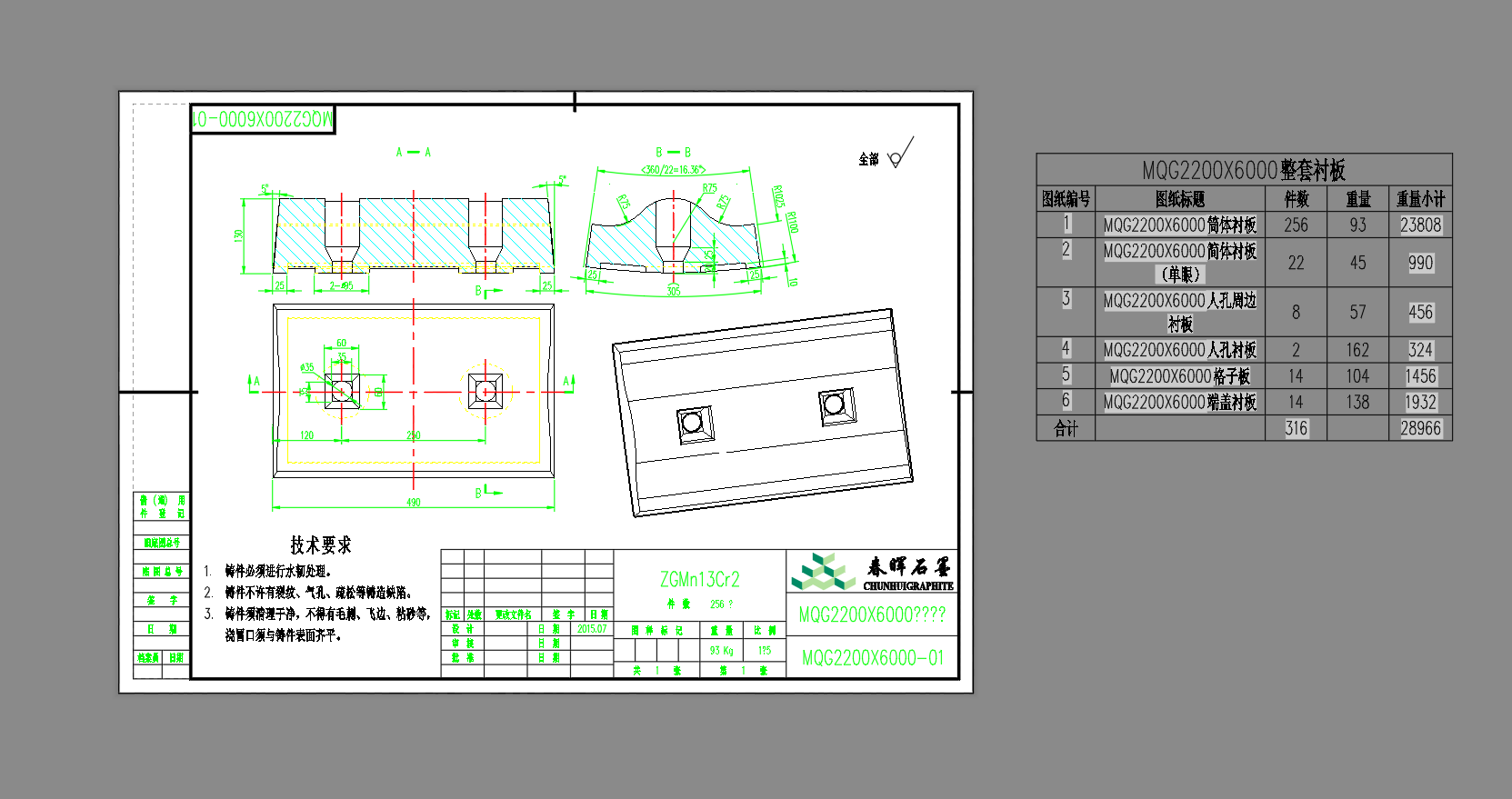Select the subtotal cell "23808"
Image resolution: width=1512 pixels, height=799 pixels.
1420,225
